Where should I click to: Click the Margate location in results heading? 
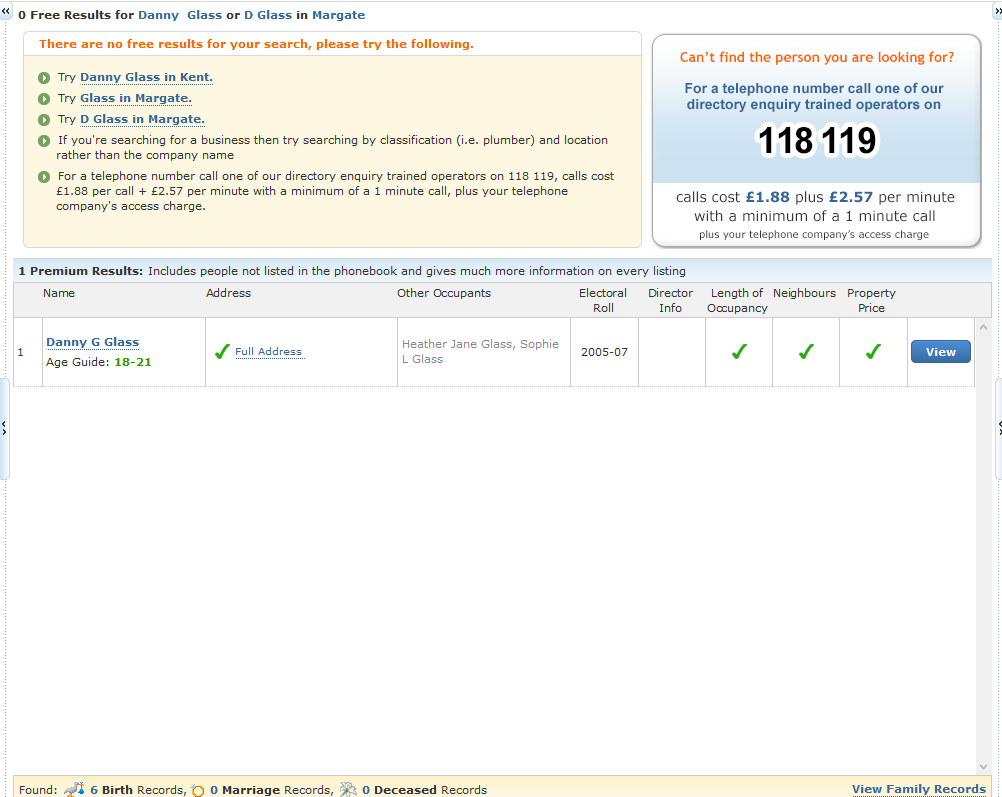click(x=339, y=15)
